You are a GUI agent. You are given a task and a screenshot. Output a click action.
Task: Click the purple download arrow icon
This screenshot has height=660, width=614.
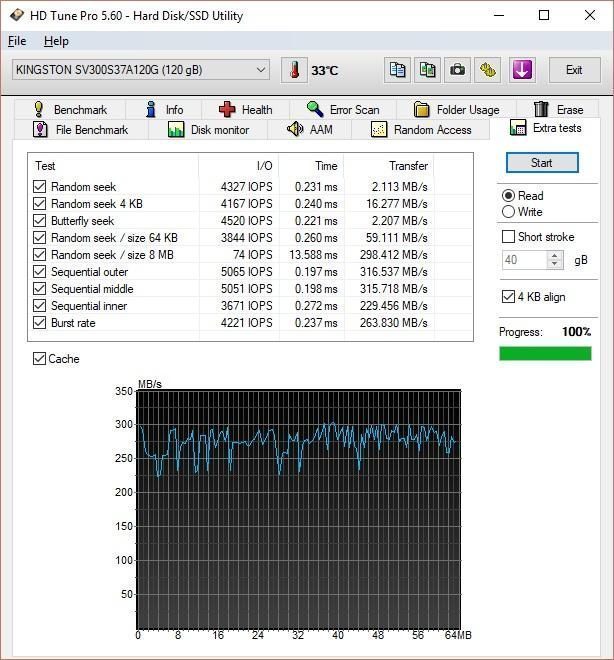pyautogui.click(x=522, y=70)
